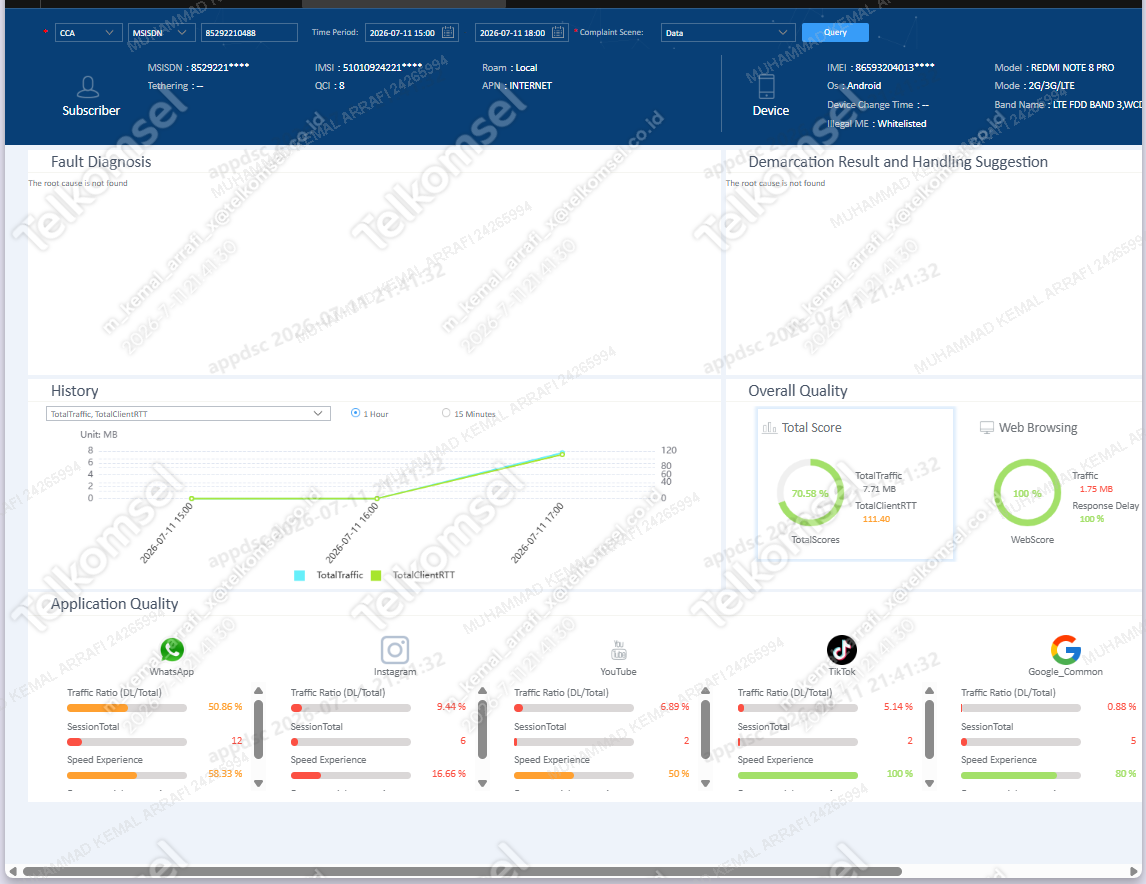Click WhatsApp Traffic Ratio 50.86 % value

225,706
